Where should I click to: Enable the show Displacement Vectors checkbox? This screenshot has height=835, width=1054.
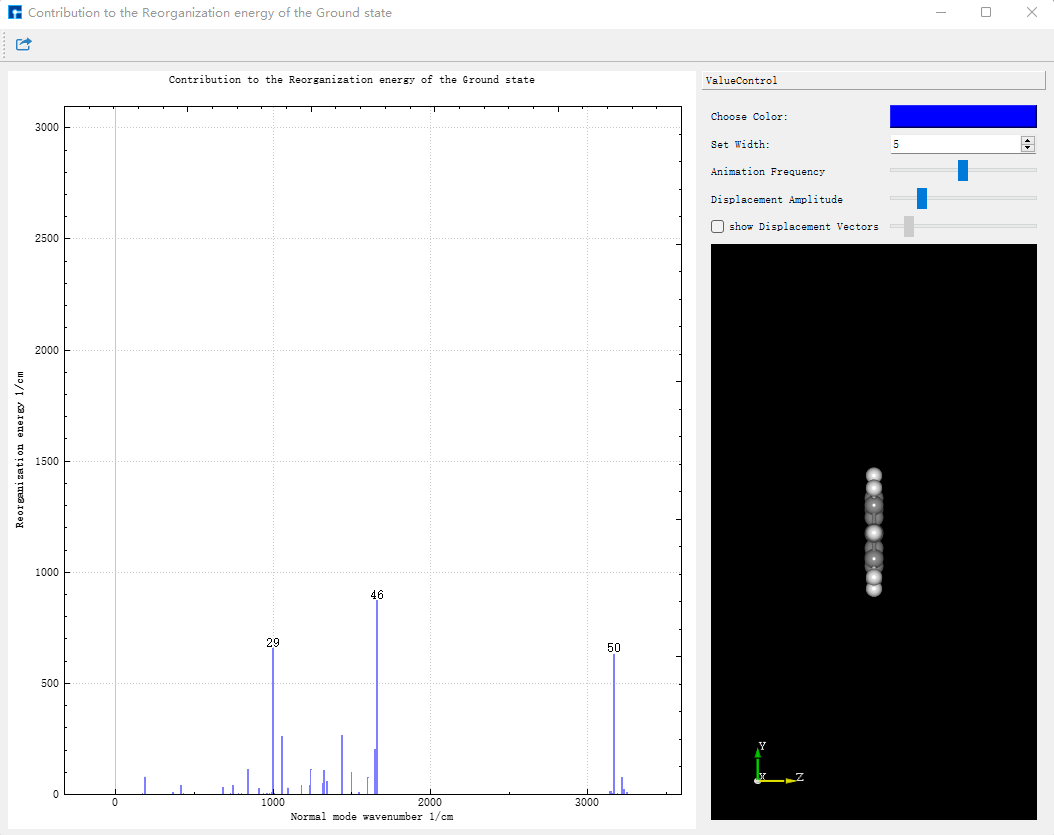(717, 227)
